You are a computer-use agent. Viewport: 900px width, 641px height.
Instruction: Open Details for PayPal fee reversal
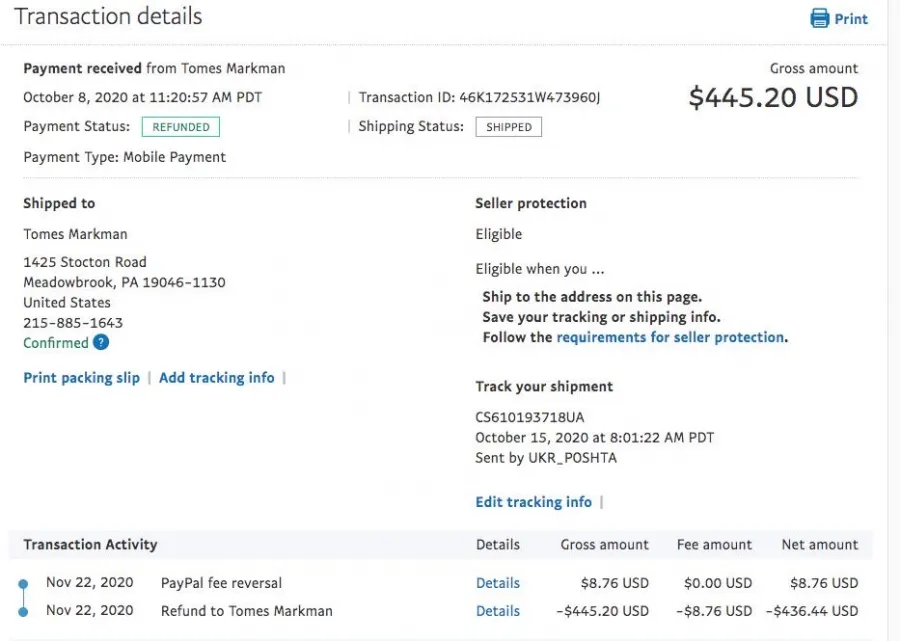[x=498, y=583]
